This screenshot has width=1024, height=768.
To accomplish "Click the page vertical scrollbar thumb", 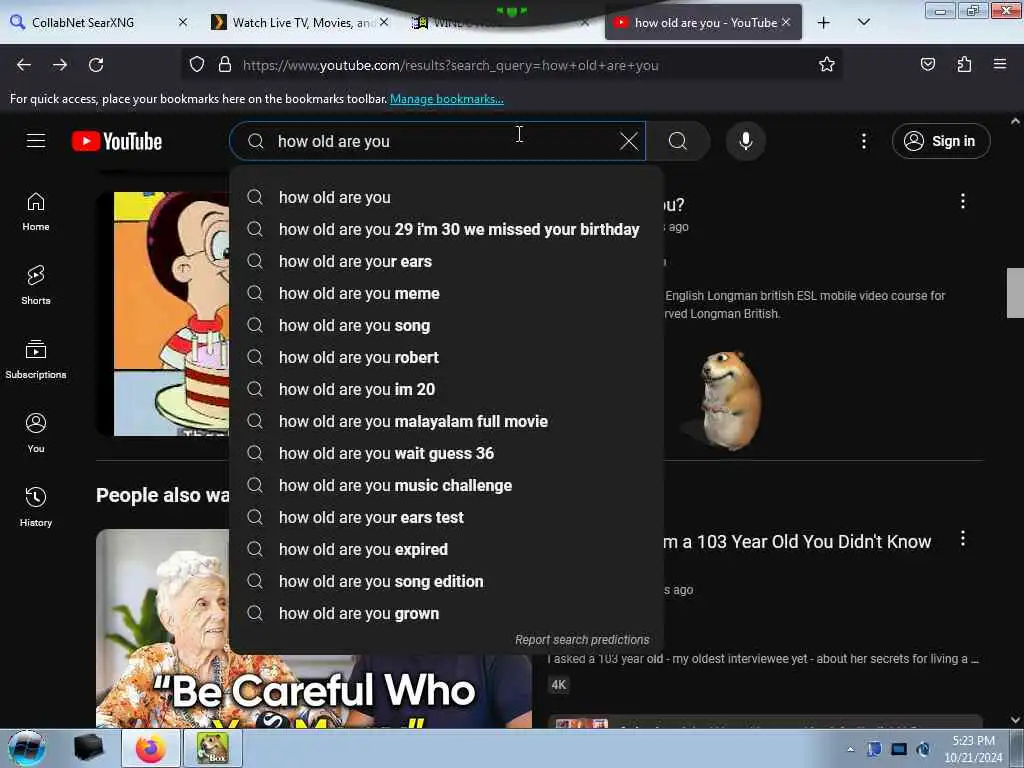I will [x=1015, y=293].
